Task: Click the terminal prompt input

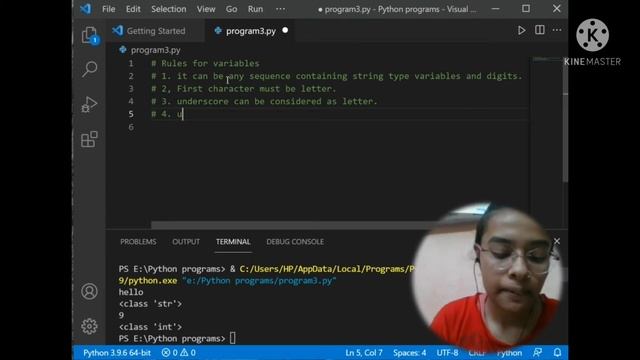Action: pos(232,338)
